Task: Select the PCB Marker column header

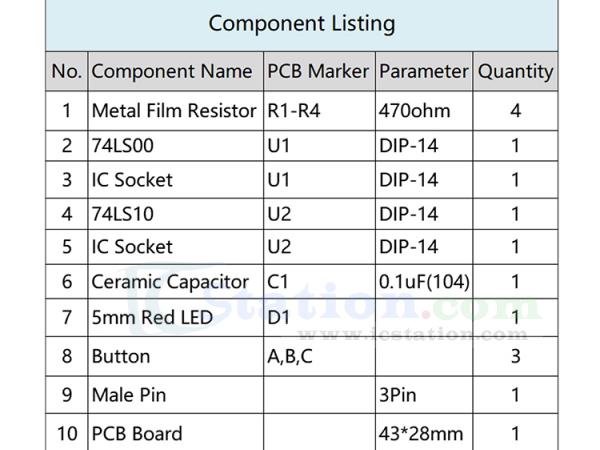Action: coord(319,71)
